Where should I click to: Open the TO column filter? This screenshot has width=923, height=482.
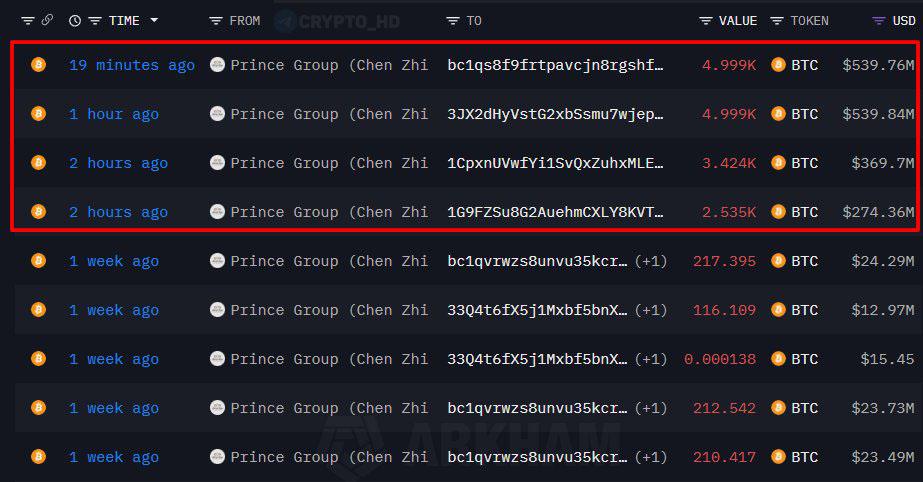coord(453,21)
